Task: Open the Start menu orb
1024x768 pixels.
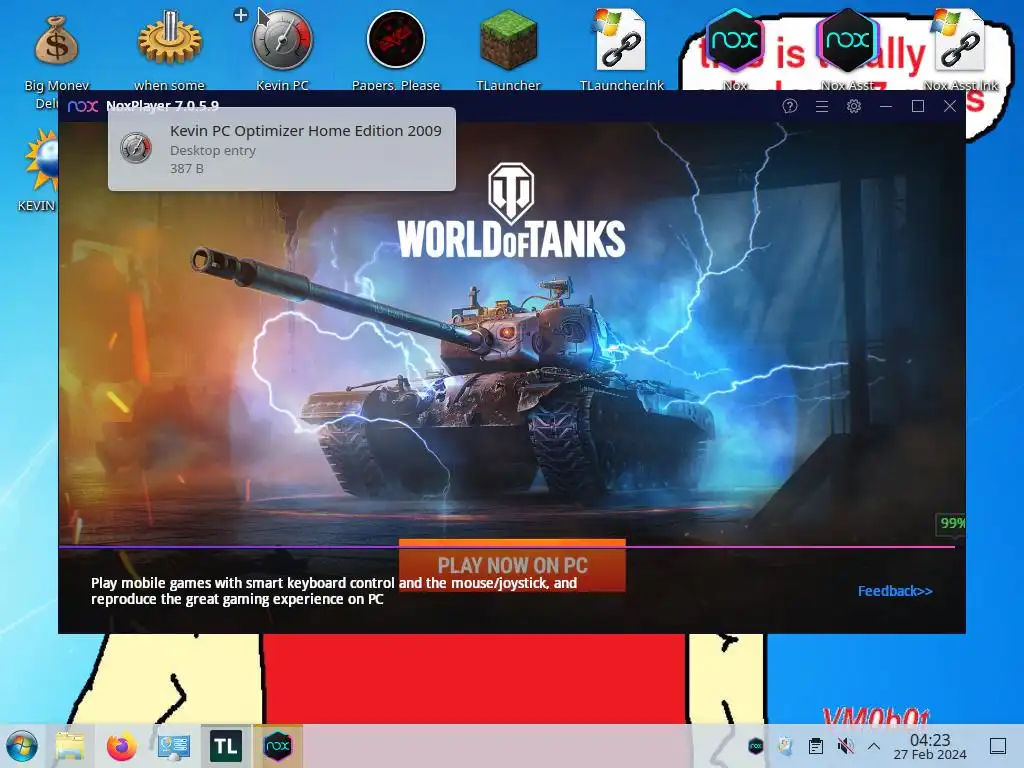Action: 22,746
